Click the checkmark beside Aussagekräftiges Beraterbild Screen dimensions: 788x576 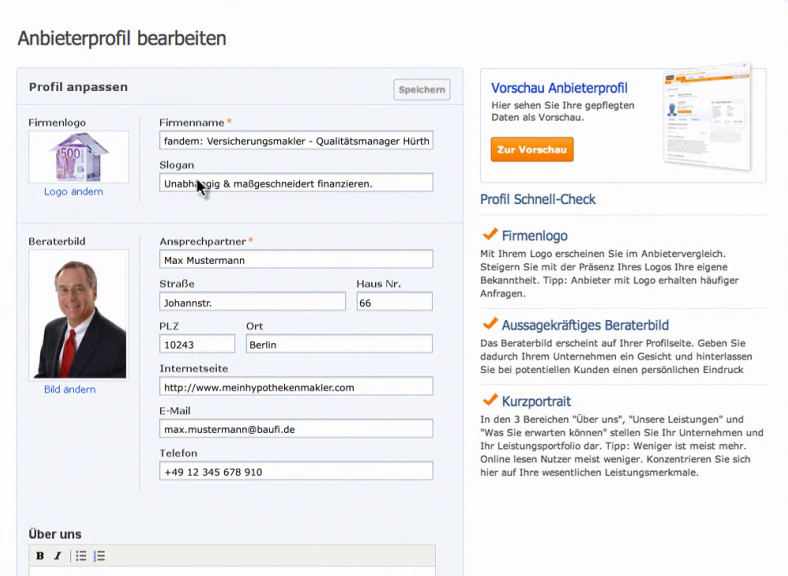click(490, 324)
